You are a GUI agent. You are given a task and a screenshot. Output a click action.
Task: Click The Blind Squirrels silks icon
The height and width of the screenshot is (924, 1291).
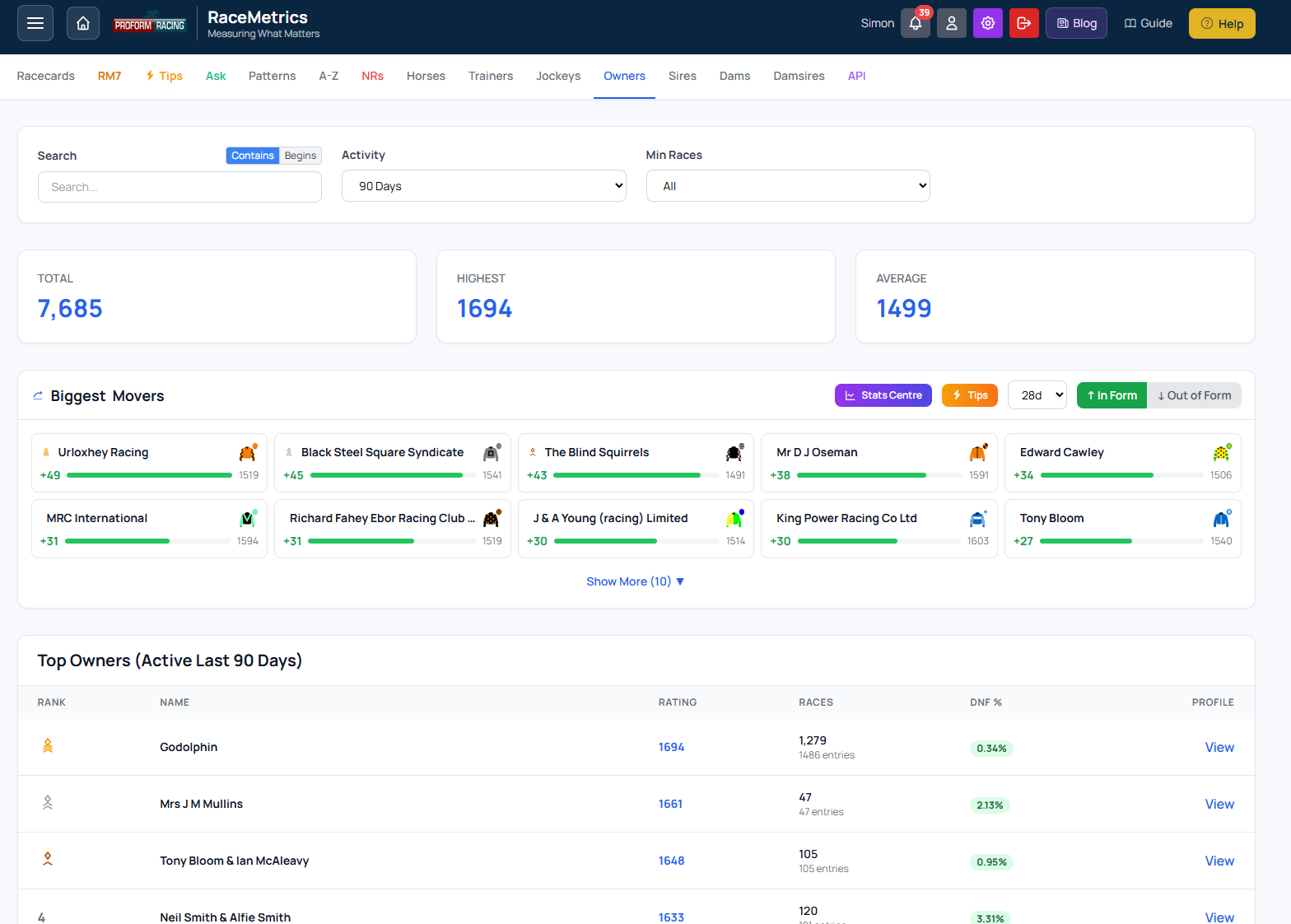[x=734, y=452]
